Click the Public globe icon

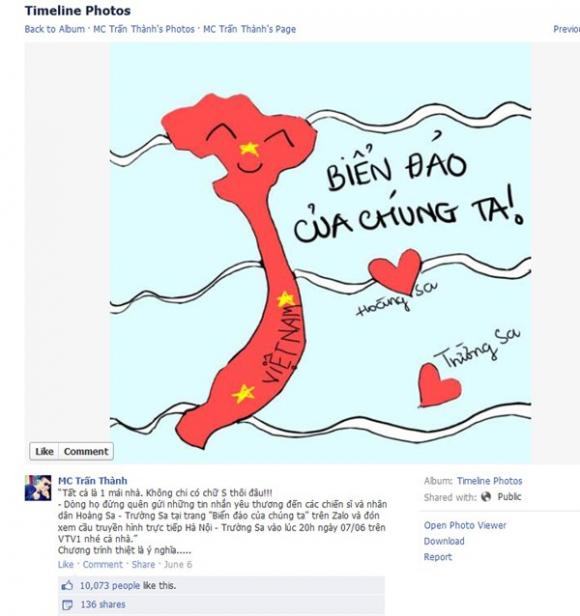pyautogui.click(x=486, y=497)
